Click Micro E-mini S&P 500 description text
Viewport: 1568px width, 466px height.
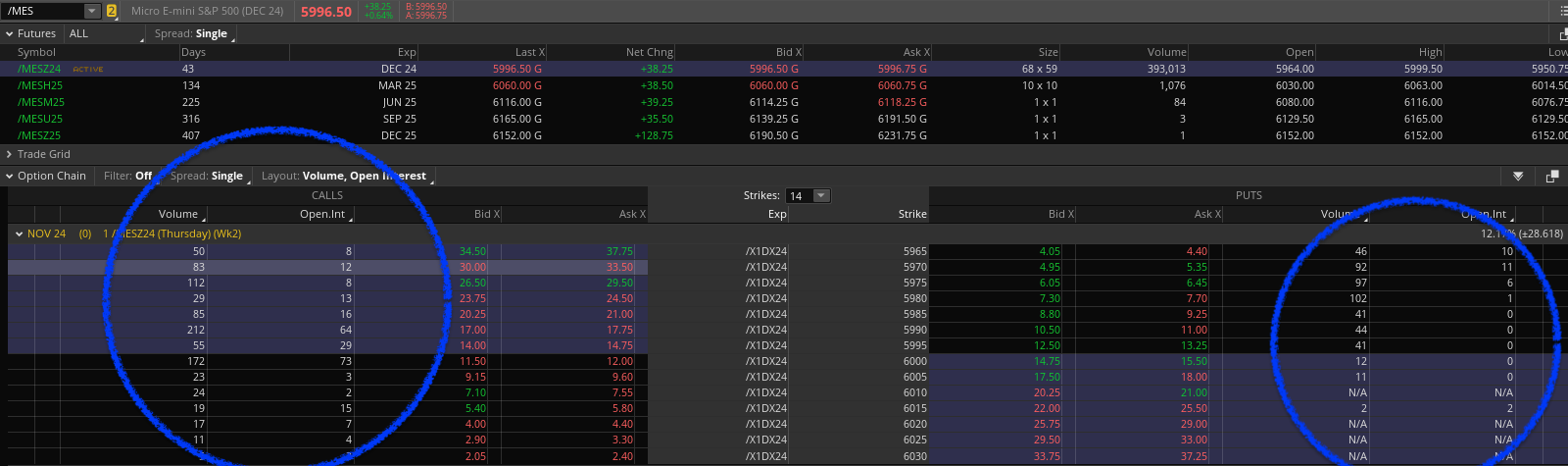208,12
